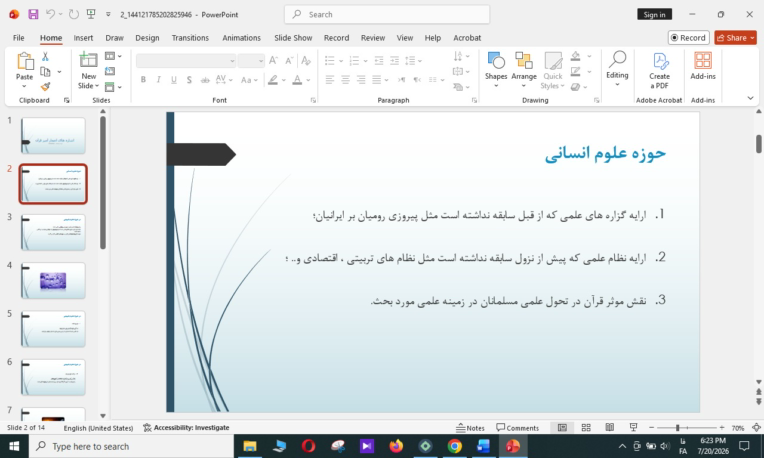Screen dimensions: 764x458
Task: Open the Line Spacing dropdown
Action: tap(414, 60)
